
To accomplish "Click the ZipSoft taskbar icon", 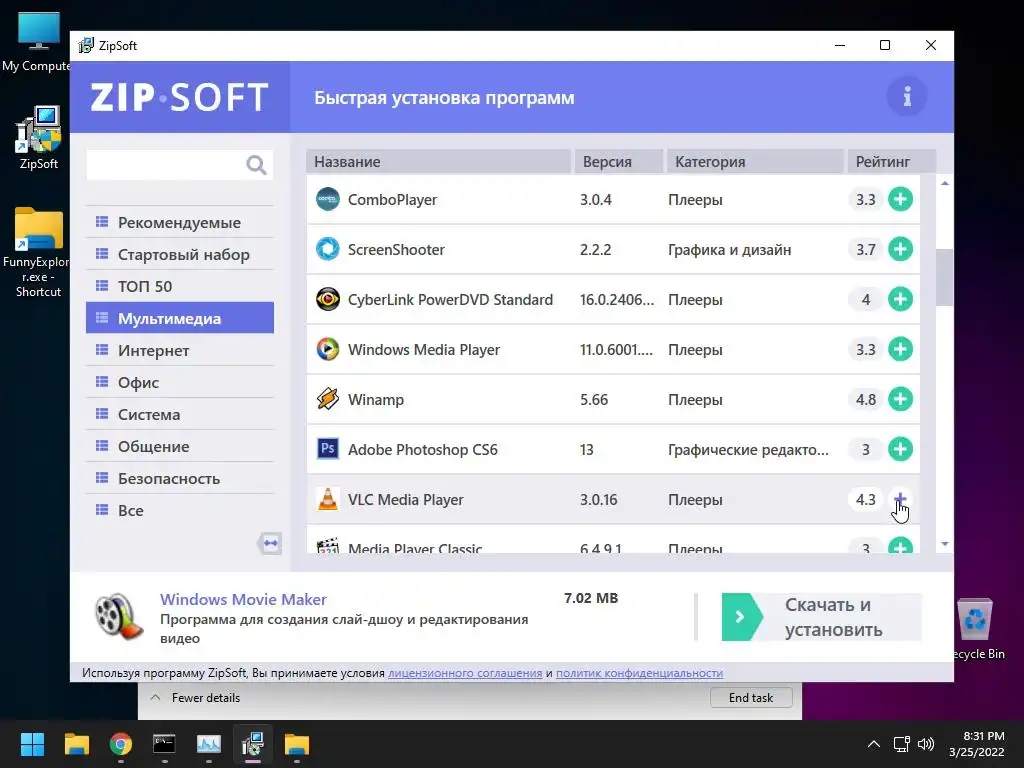I will [x=252, y=744].
